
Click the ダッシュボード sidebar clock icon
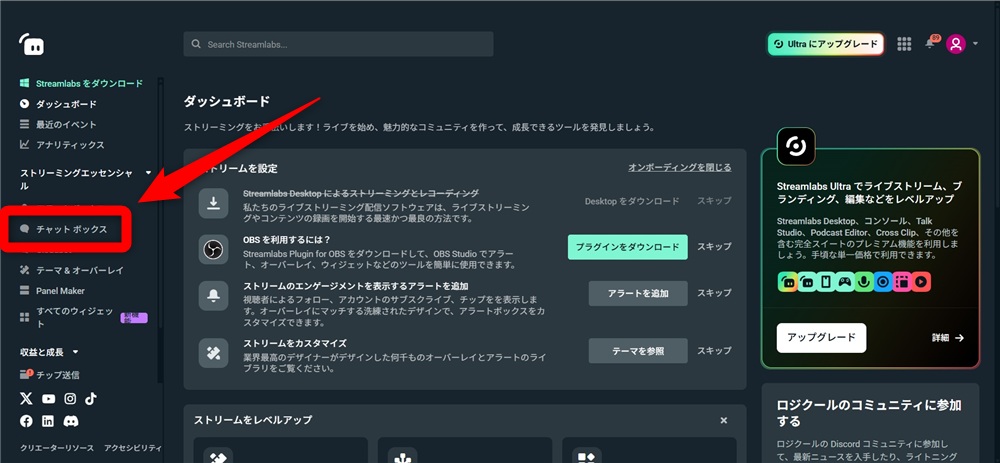(x=25, y=104)
